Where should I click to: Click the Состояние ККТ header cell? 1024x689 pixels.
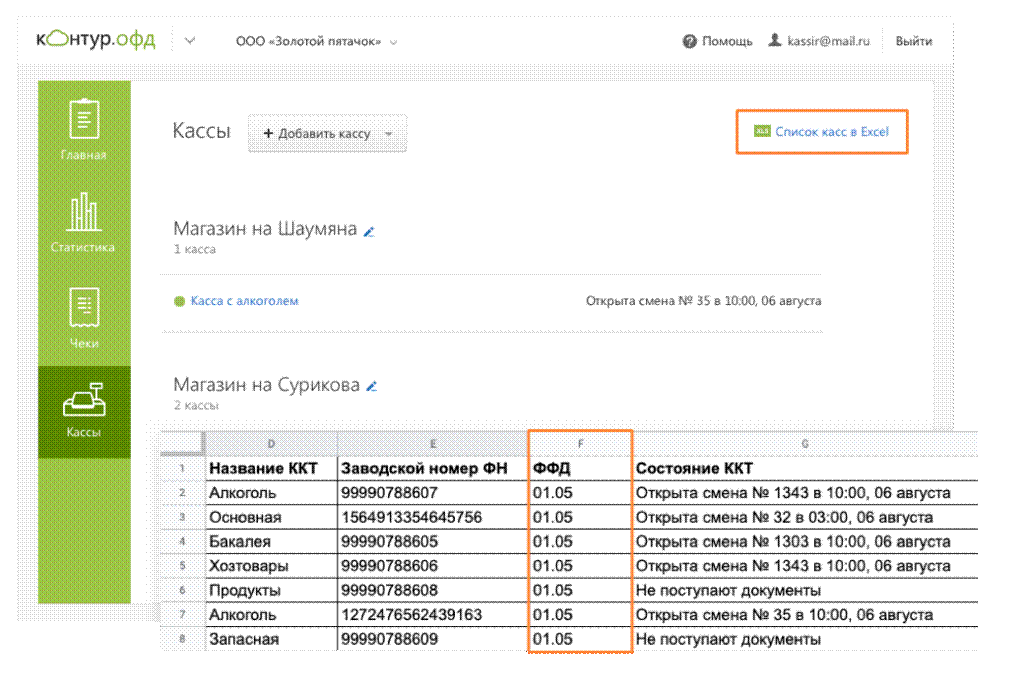click(x=805, y=468)
